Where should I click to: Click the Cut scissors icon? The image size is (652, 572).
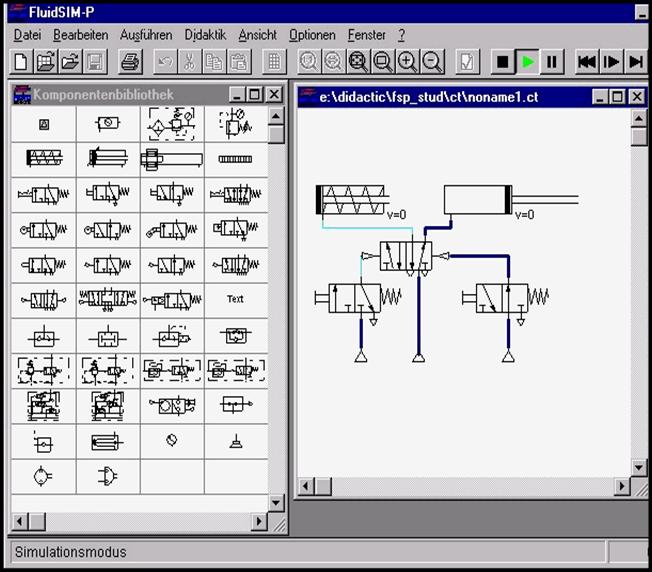coord(190,62)
